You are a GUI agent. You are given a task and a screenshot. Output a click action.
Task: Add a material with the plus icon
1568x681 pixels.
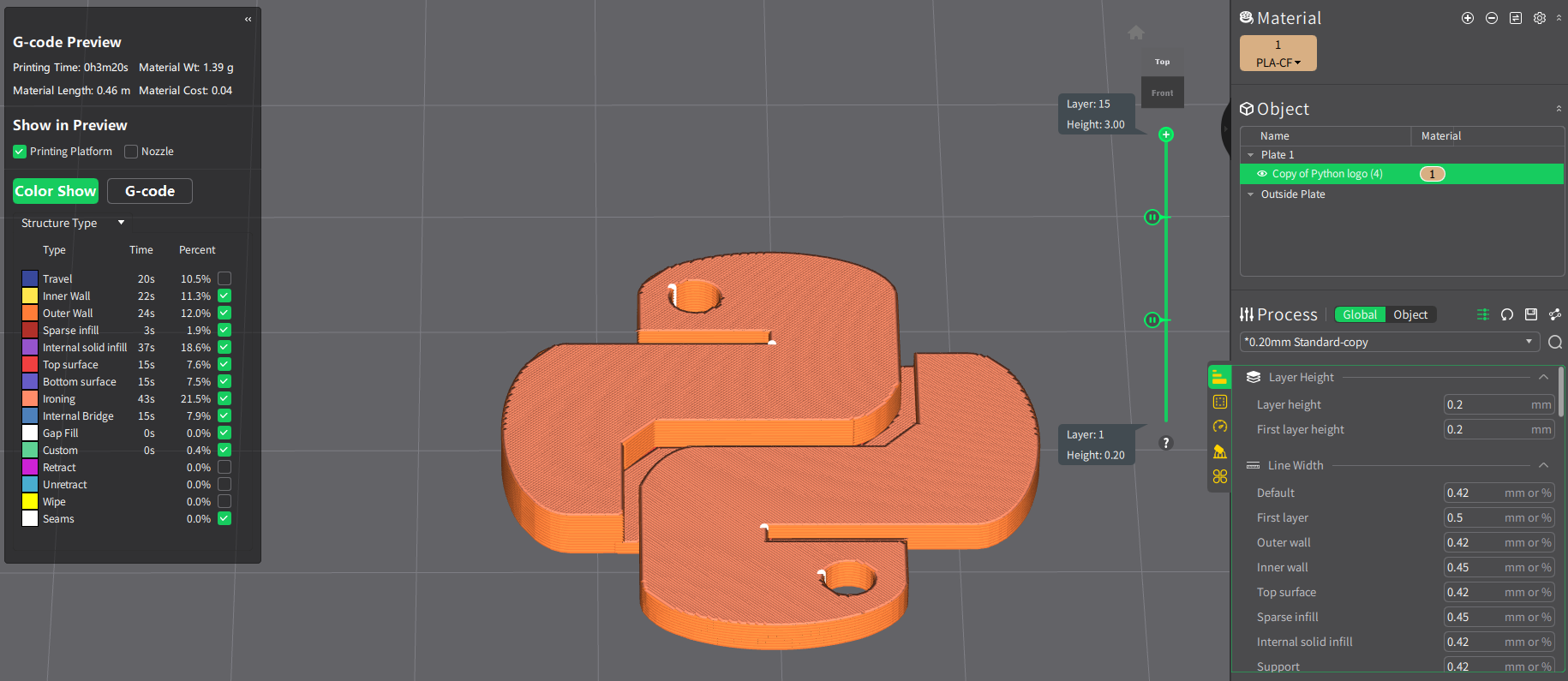1468,18
